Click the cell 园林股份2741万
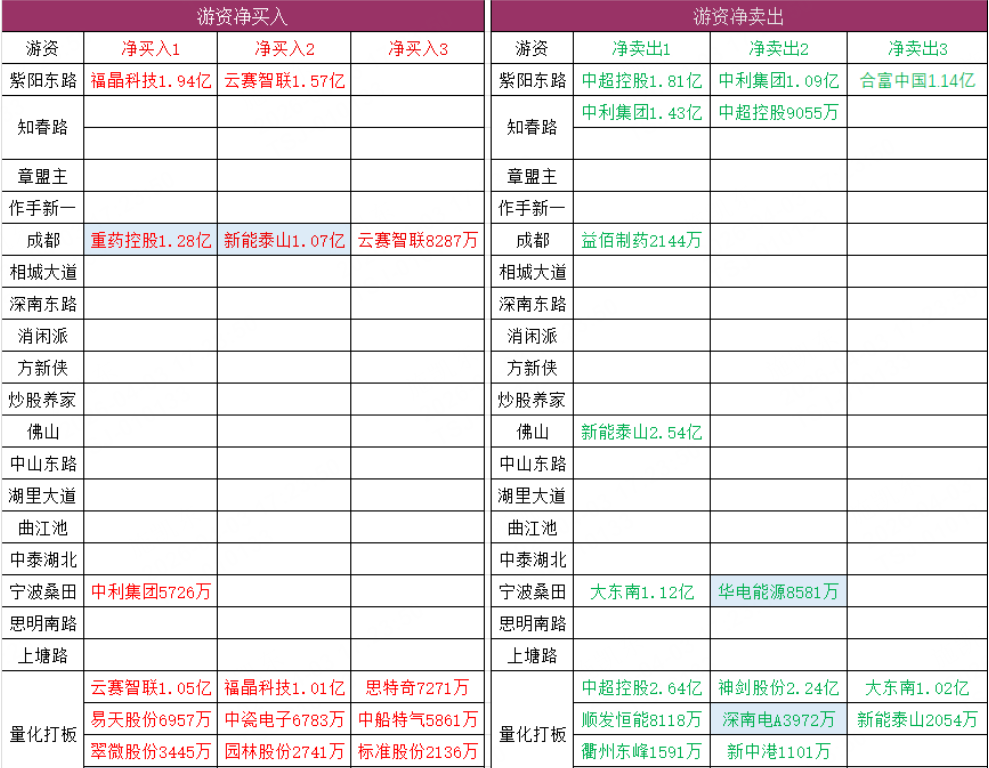This screenshot has width=989, height=768. (284, 751)
